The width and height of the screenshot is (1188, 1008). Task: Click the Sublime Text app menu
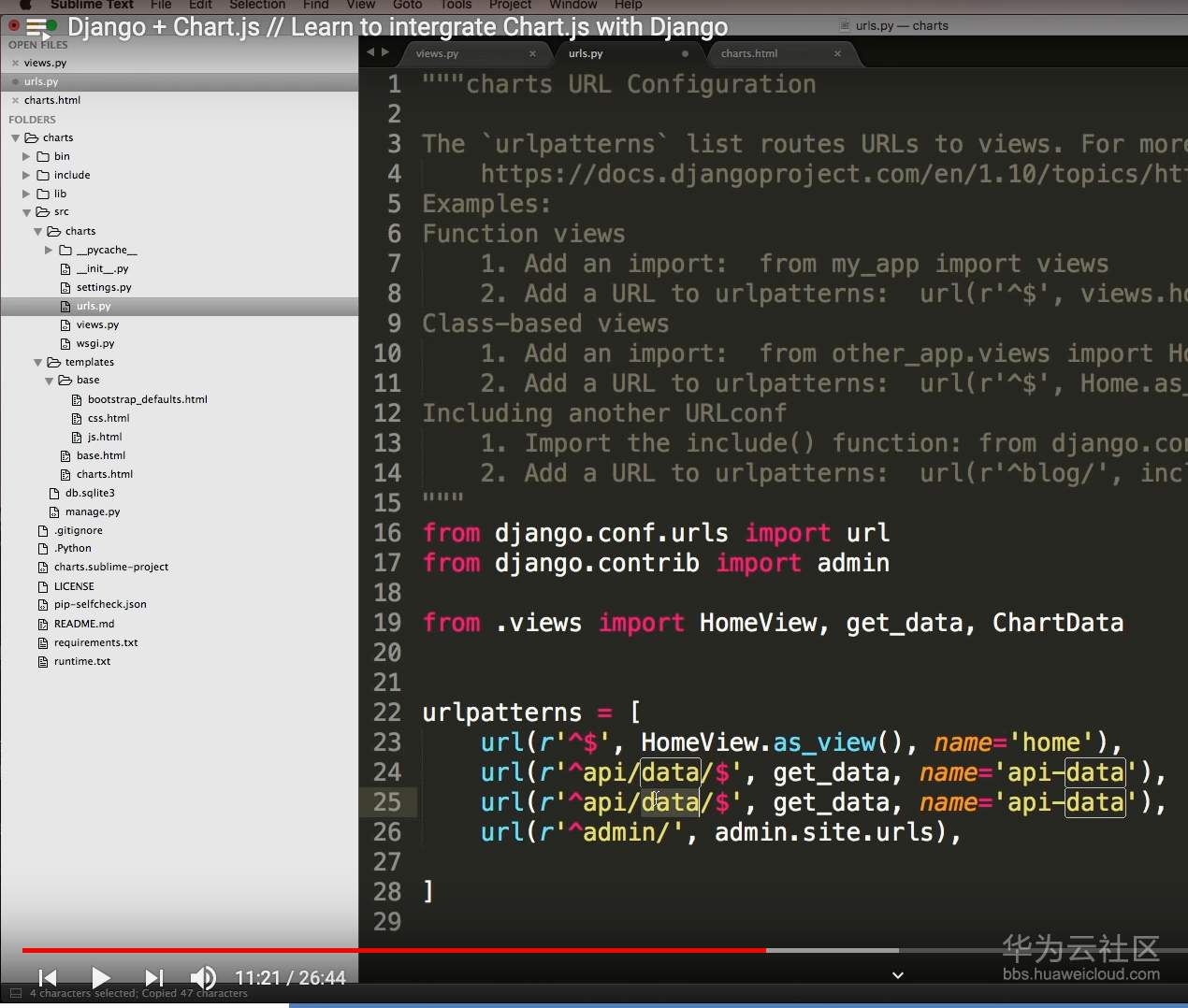pyautogui.click(x=92, y=5)
